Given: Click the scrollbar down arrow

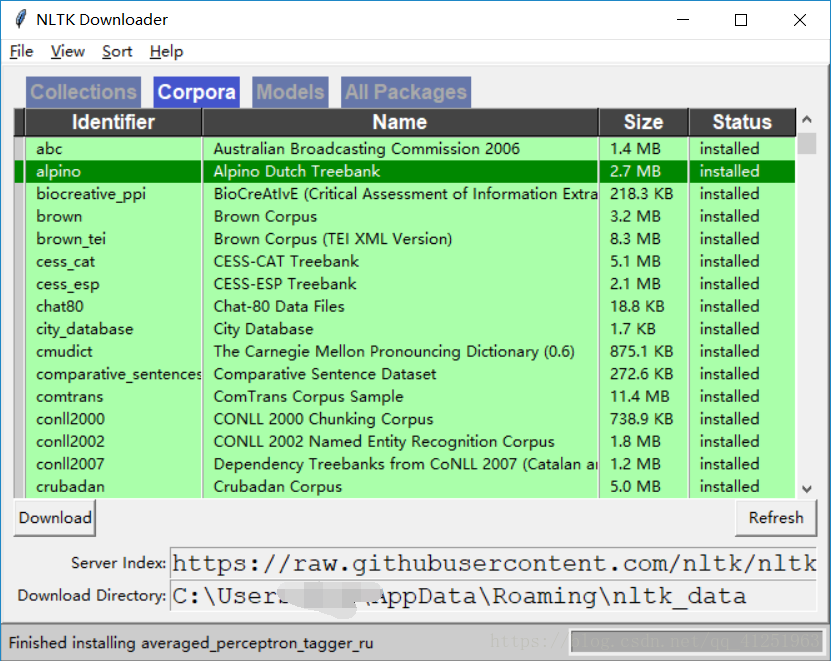Looking at the screenshot, I should click(807, 489).
